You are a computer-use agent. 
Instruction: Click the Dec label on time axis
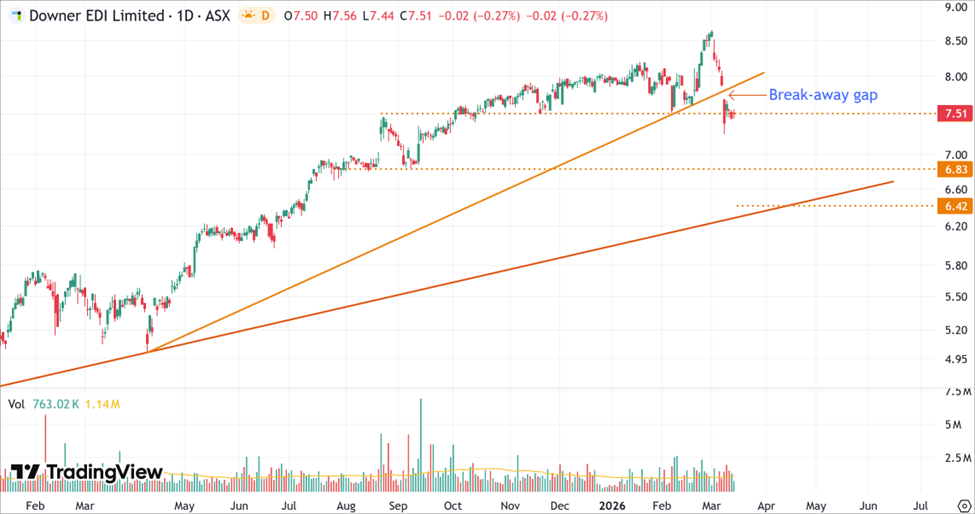click(x=560, y=505)
